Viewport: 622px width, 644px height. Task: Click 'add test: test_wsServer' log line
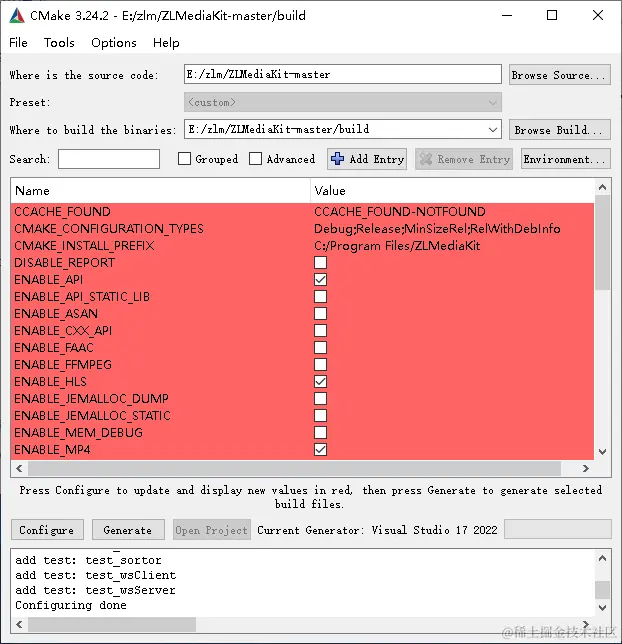[95, 590]
